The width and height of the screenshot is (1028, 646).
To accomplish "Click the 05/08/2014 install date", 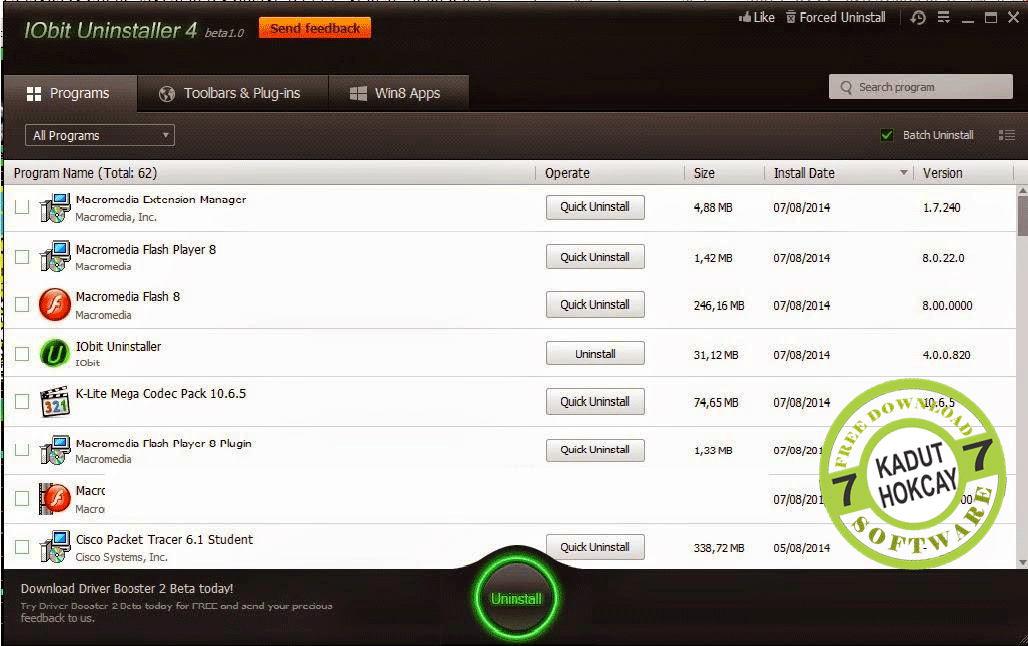I will coord(801,548).
